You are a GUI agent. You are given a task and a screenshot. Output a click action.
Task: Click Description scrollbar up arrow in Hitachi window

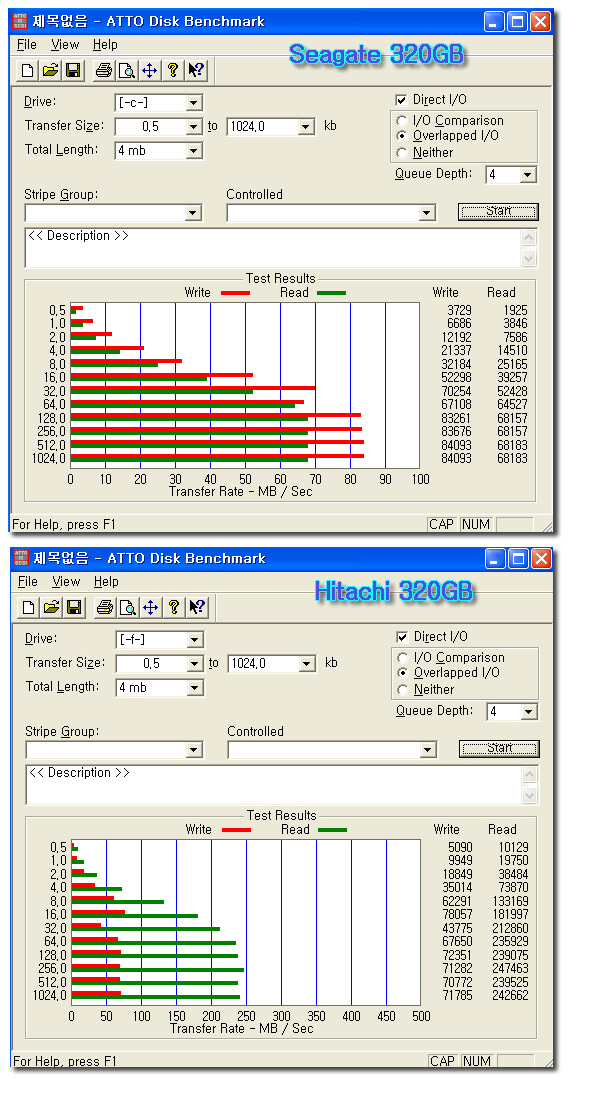pos(530,774)
